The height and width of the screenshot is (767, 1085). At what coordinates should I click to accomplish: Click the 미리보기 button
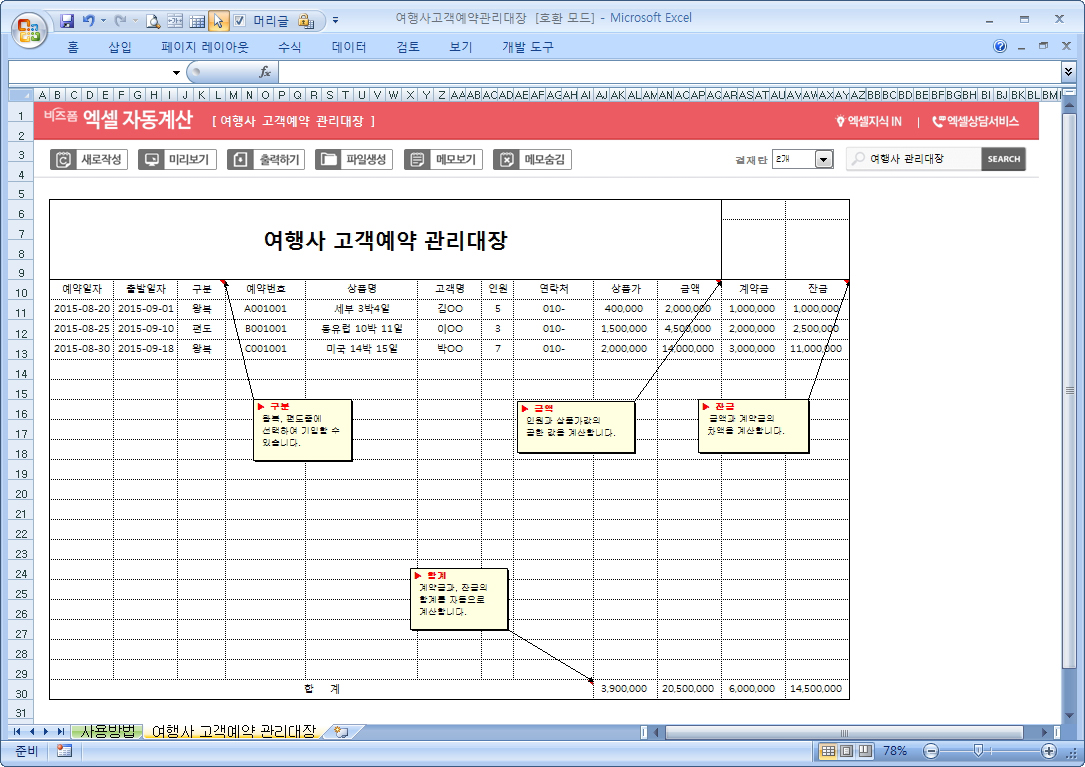click(177, 159)
